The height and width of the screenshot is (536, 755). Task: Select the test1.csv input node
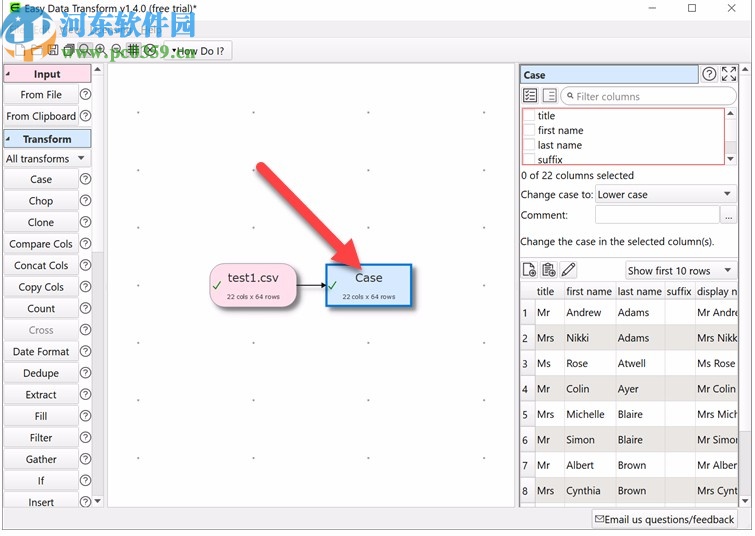[253, 285]
